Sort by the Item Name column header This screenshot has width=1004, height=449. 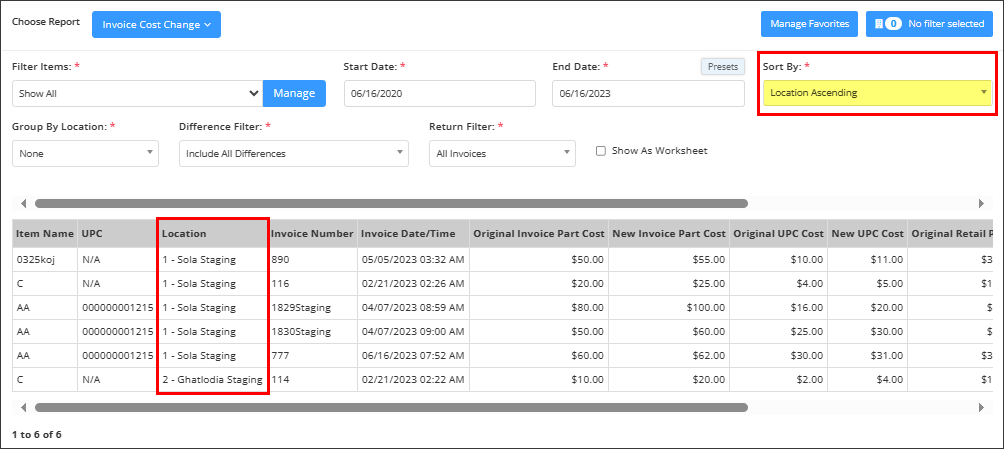(45, 234)
